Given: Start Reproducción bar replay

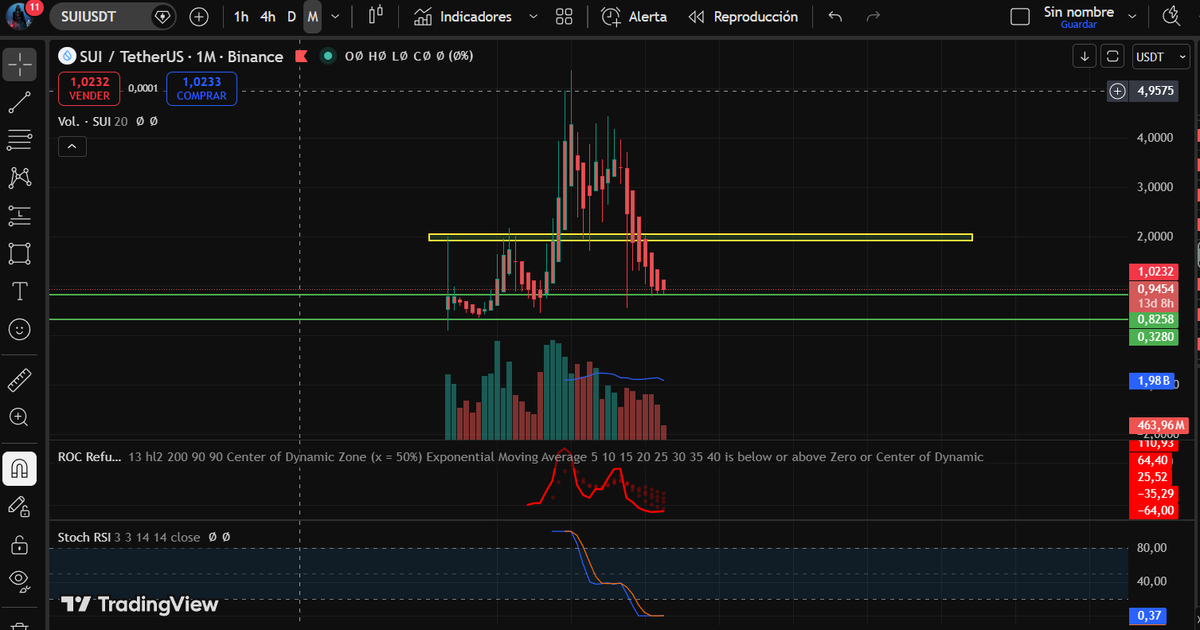Looking at the screenshot, I should point(743,17).
